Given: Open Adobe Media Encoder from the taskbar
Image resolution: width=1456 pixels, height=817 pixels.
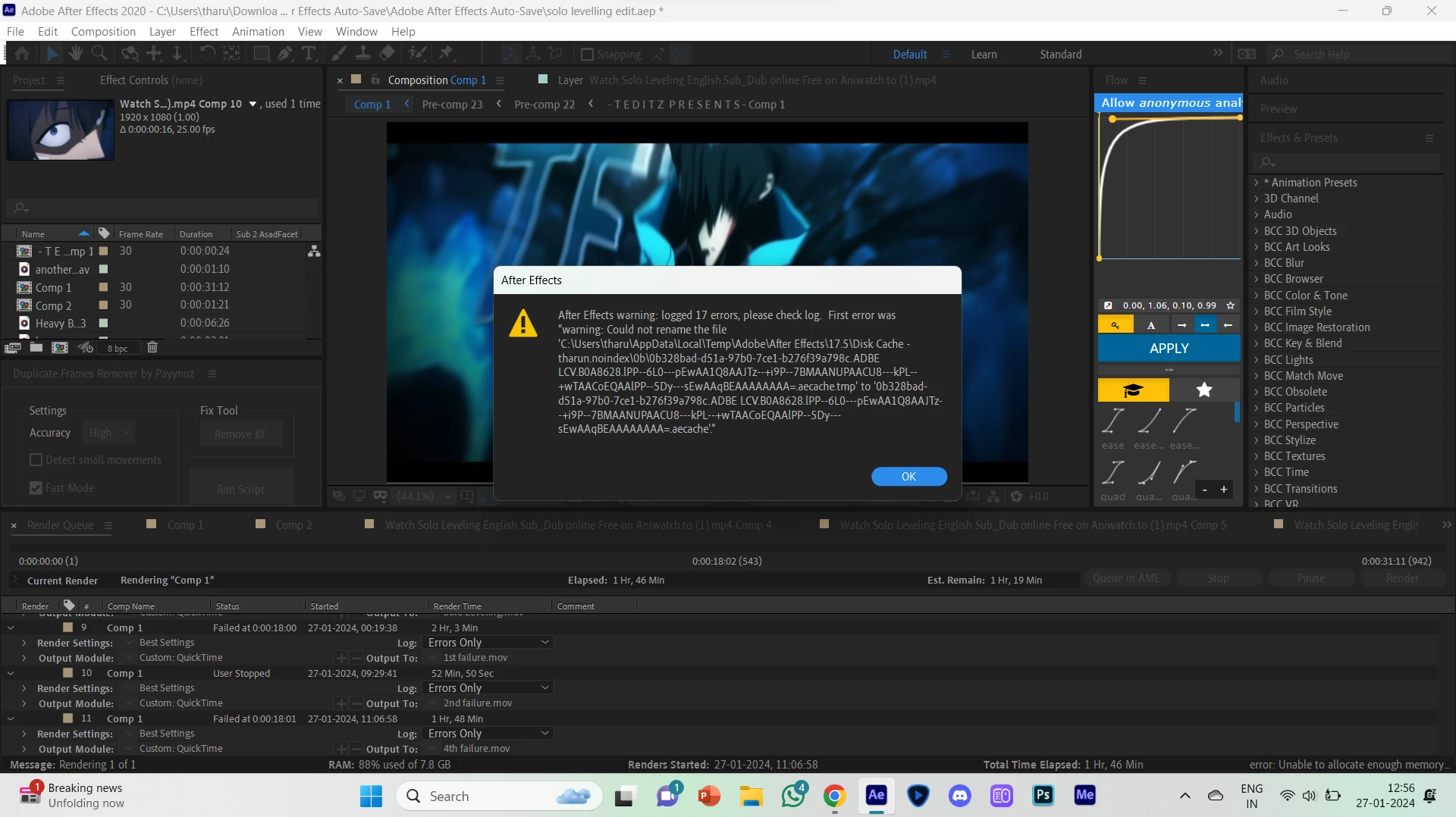Looking at the screenshot, I should (x=1084, y=796).
